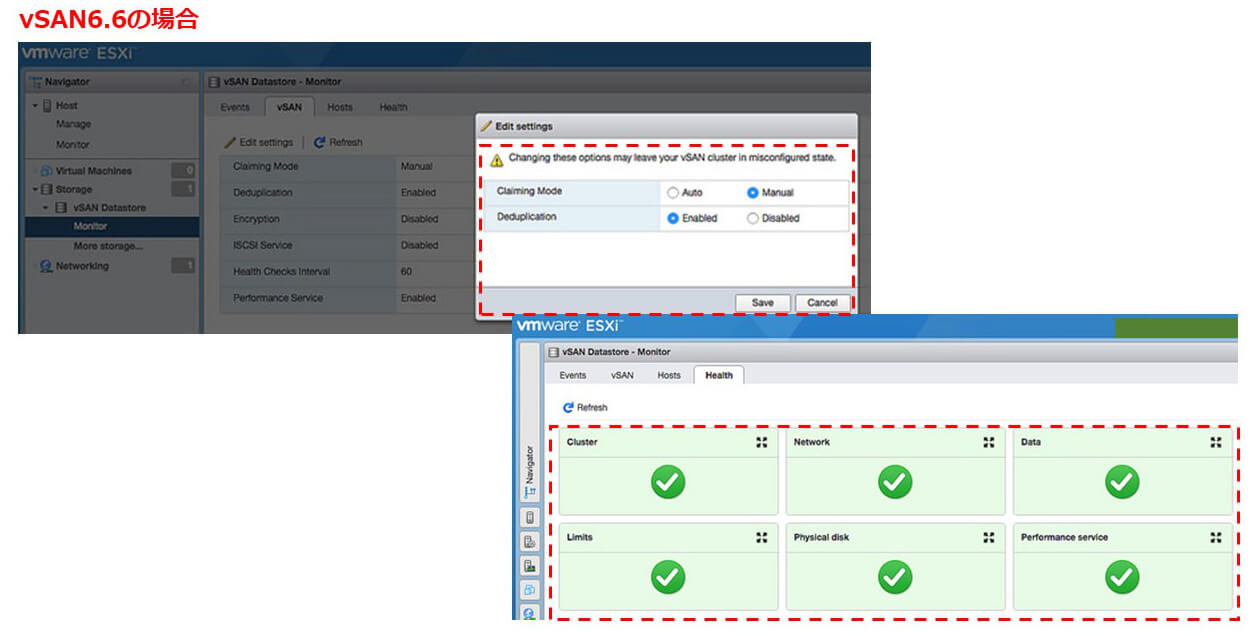Click the Performance Service row label
This screenshot has width=1255, height=636.
coord(276,298)
